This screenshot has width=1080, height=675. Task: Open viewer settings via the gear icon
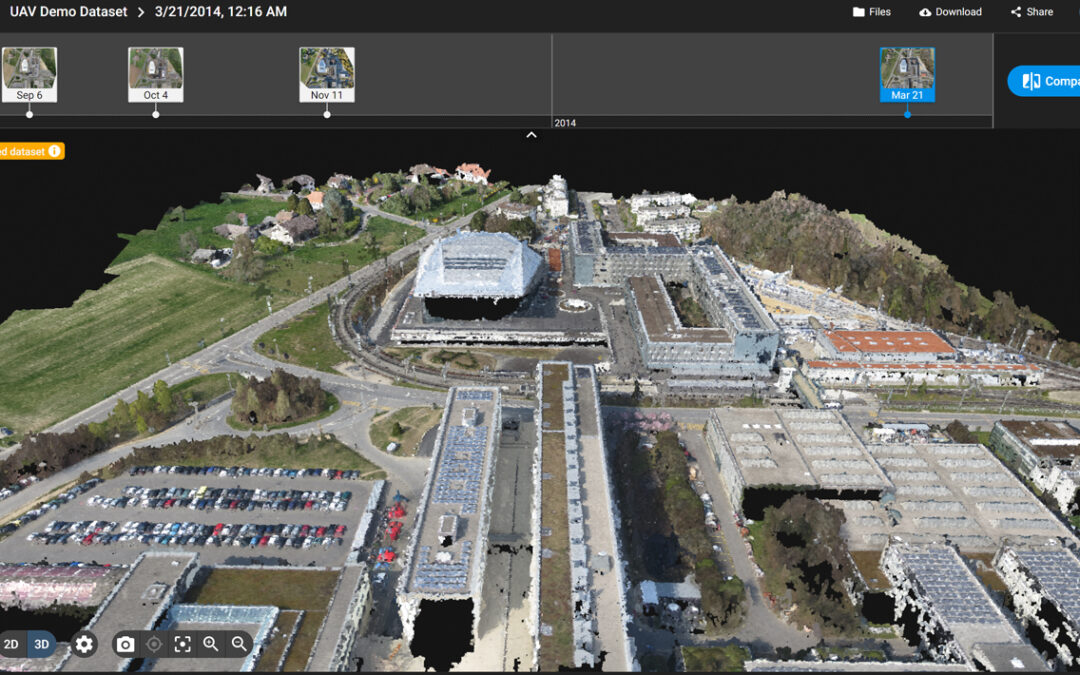84,645
